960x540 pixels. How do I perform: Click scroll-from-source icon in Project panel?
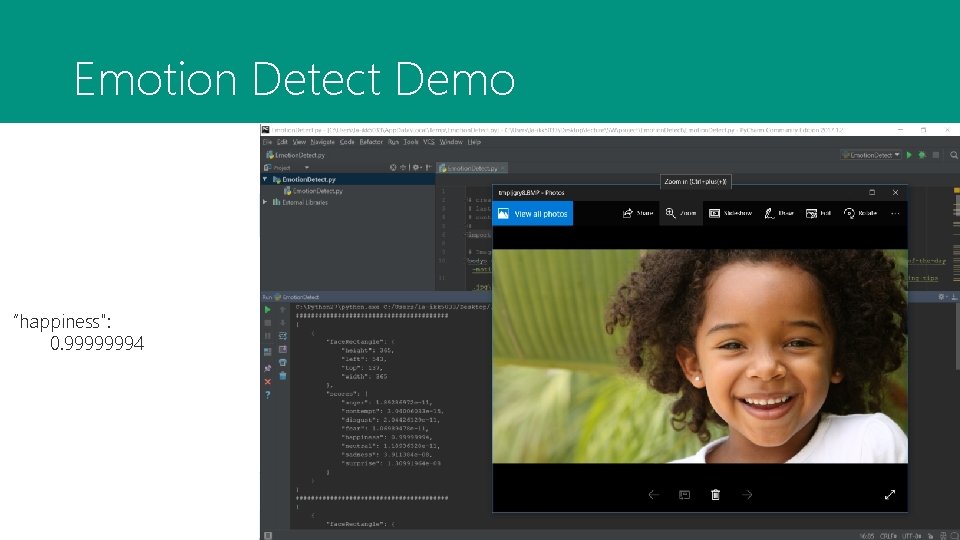coord(393,168)
